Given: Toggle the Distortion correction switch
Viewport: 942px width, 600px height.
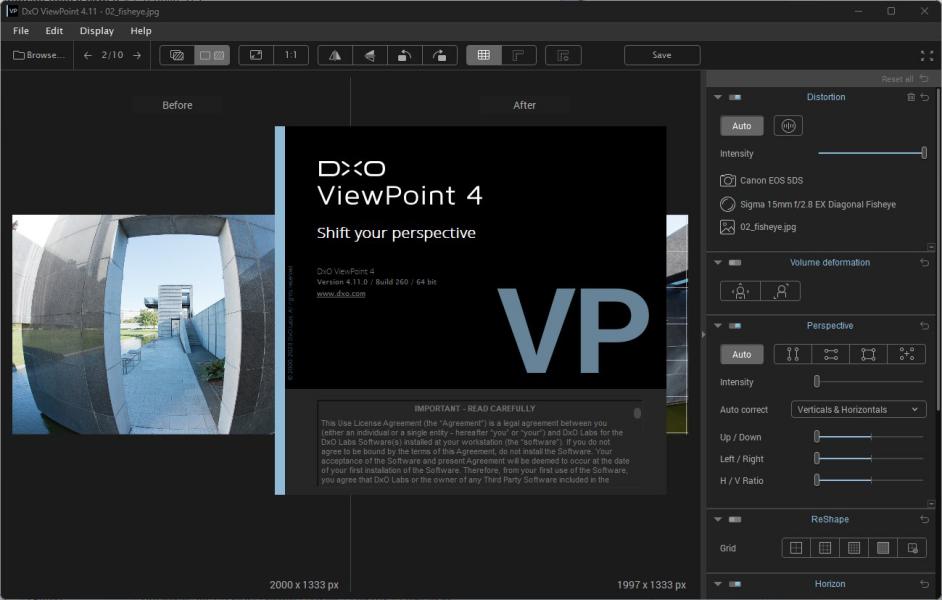Looking at the screenshot, I should tap(735, 97).
